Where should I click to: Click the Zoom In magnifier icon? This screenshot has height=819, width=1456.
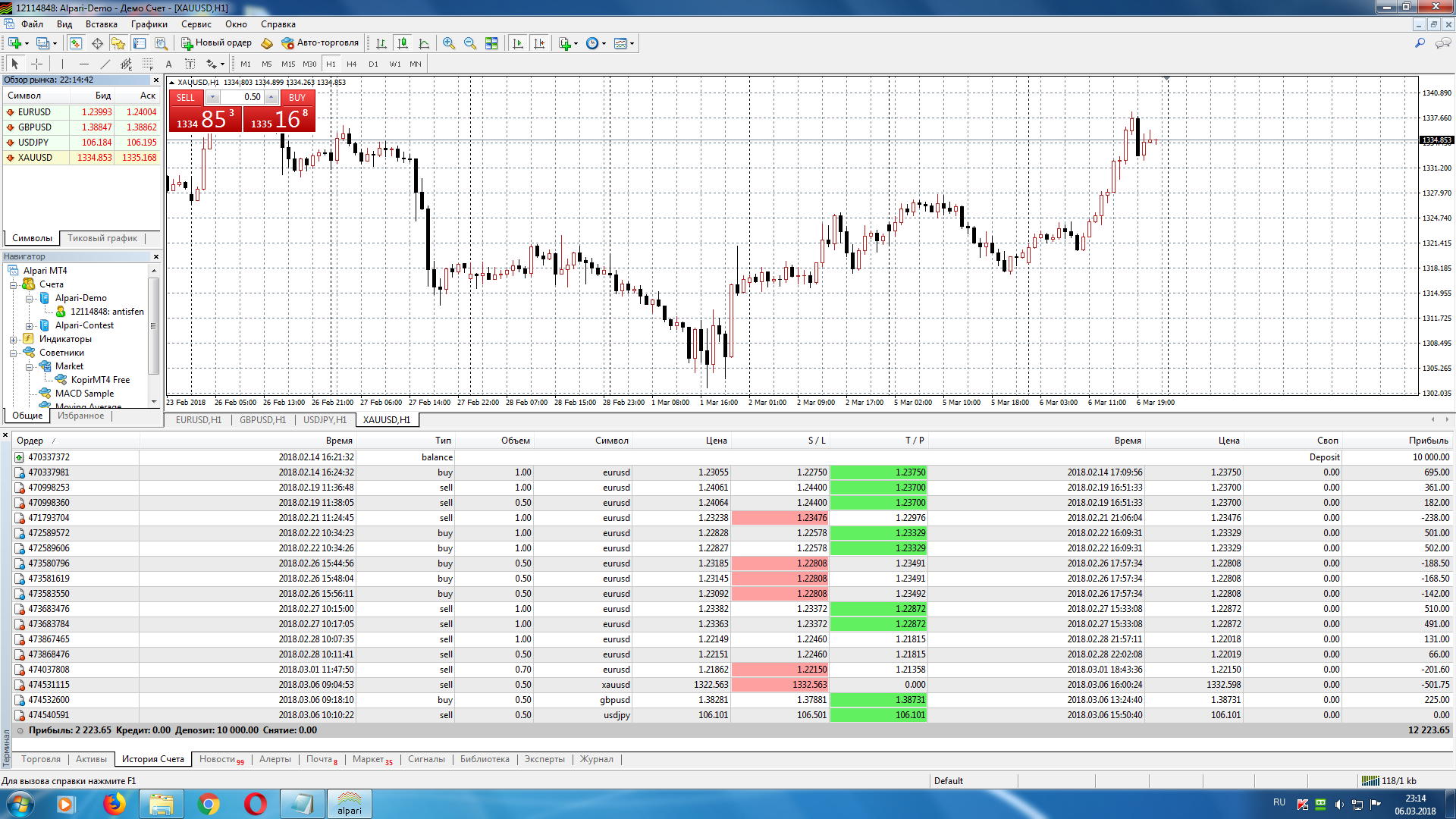point(449,43)
